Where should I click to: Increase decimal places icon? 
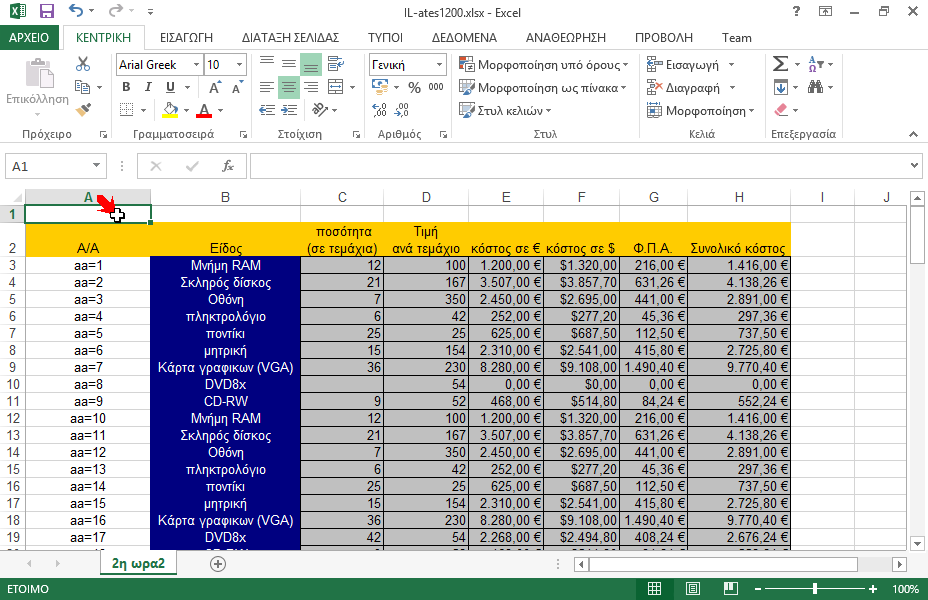coord(379,110)
